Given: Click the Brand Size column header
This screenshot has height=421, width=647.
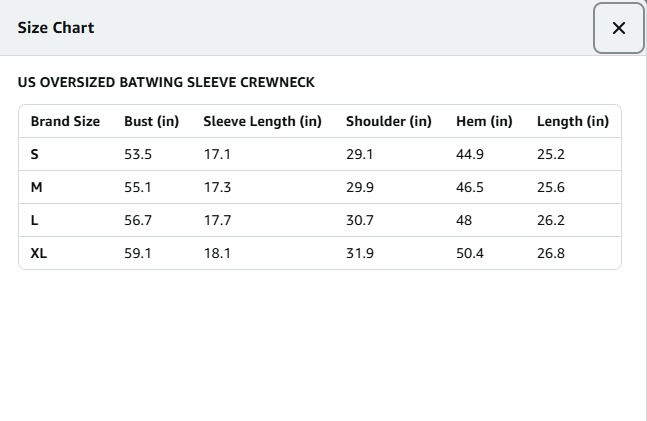Looking at the screenshot, I should pyautogui.click(x=65, y=121).
